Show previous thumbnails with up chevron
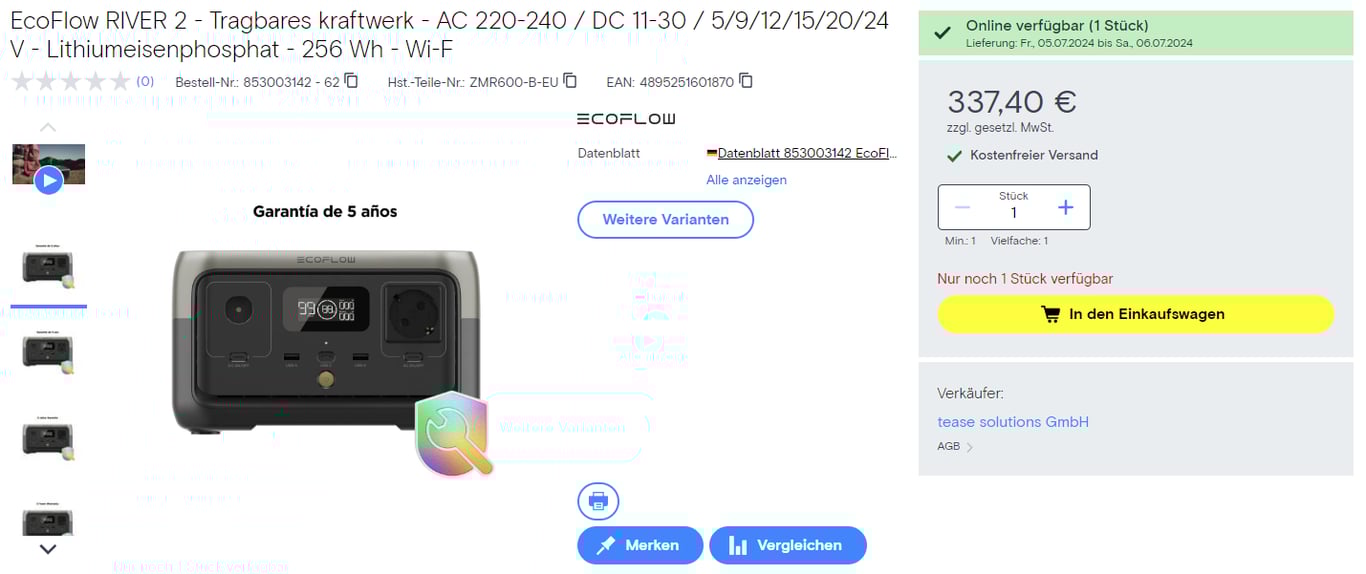 pos(48,127)
